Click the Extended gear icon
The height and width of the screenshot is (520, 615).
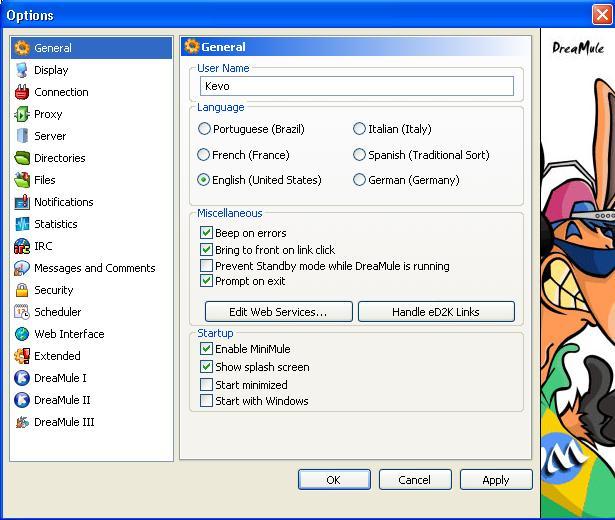22,356
